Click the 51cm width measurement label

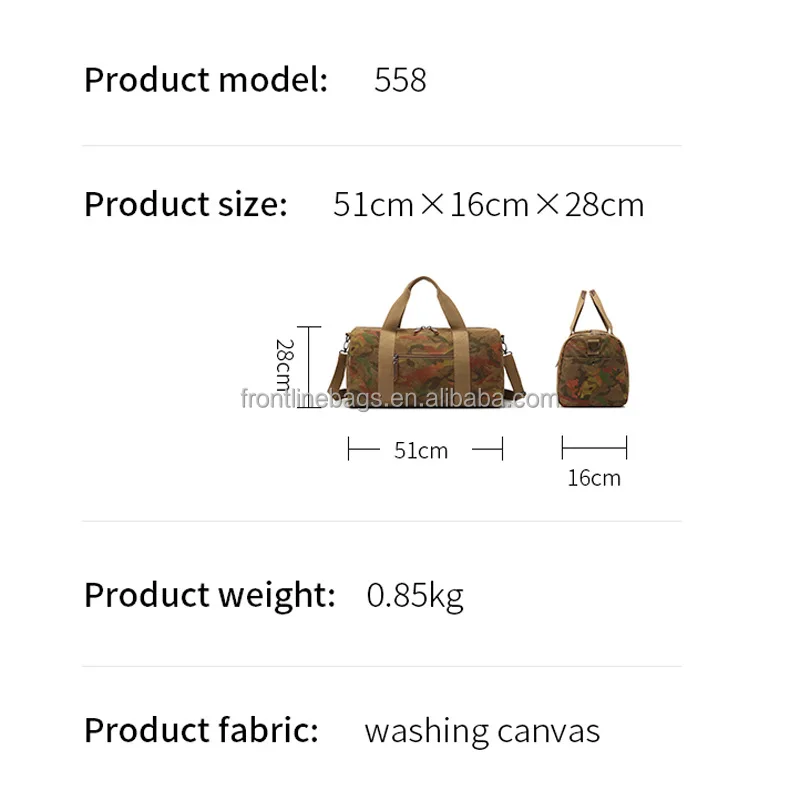point(421,451)
